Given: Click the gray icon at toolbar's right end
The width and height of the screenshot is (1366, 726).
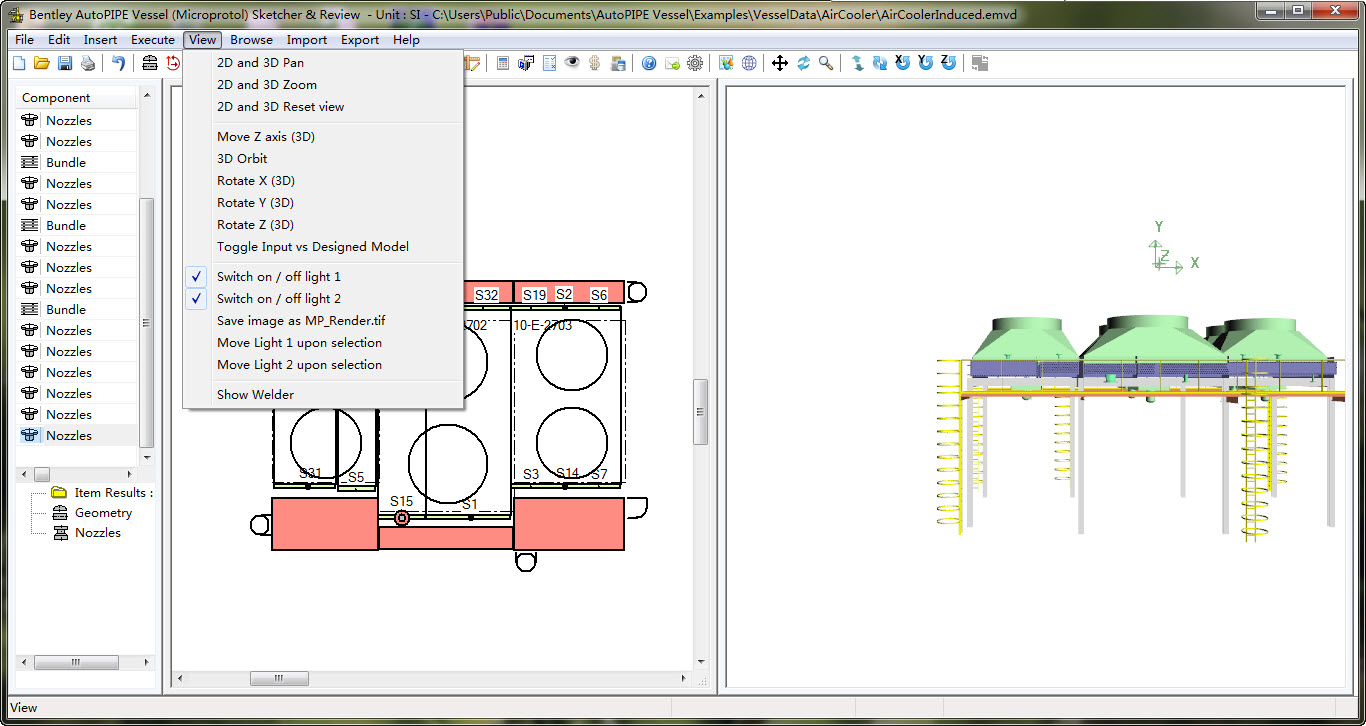Looking at the screenshot, I should click(x=980, y=63).
